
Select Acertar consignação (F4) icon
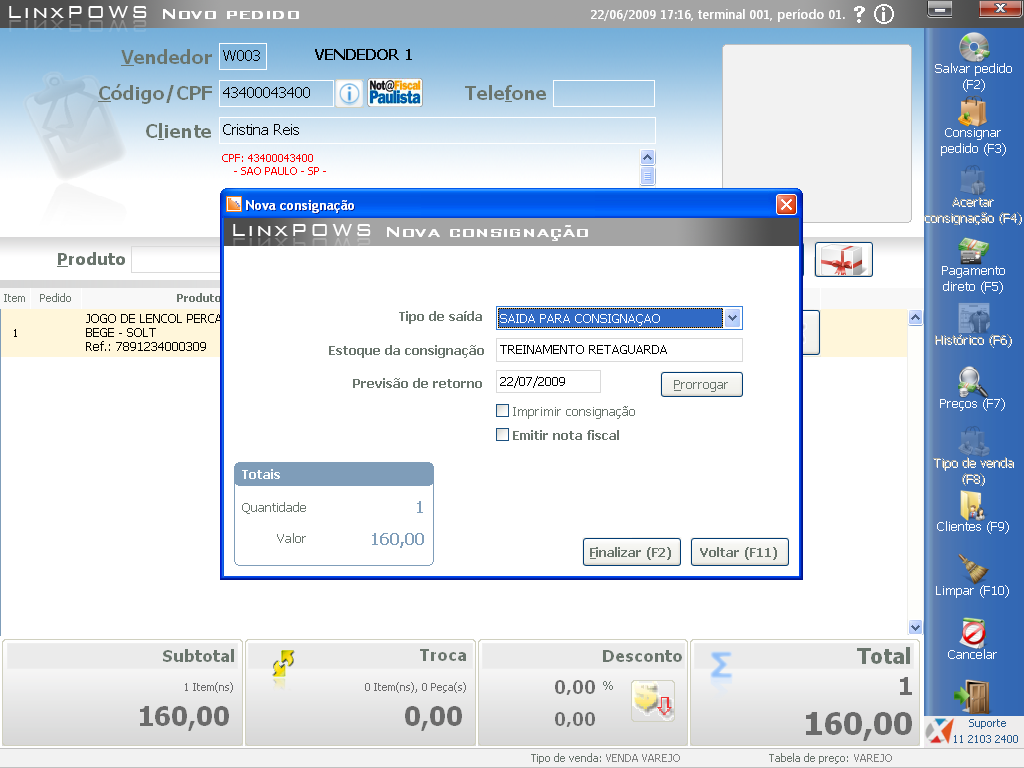click(972, 180)
